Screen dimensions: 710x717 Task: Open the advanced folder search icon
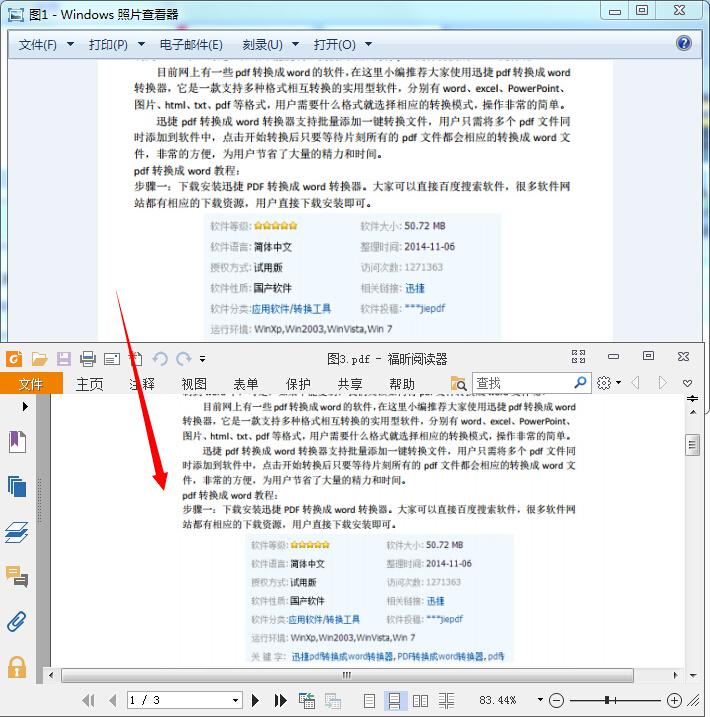(x=458, y=383)
